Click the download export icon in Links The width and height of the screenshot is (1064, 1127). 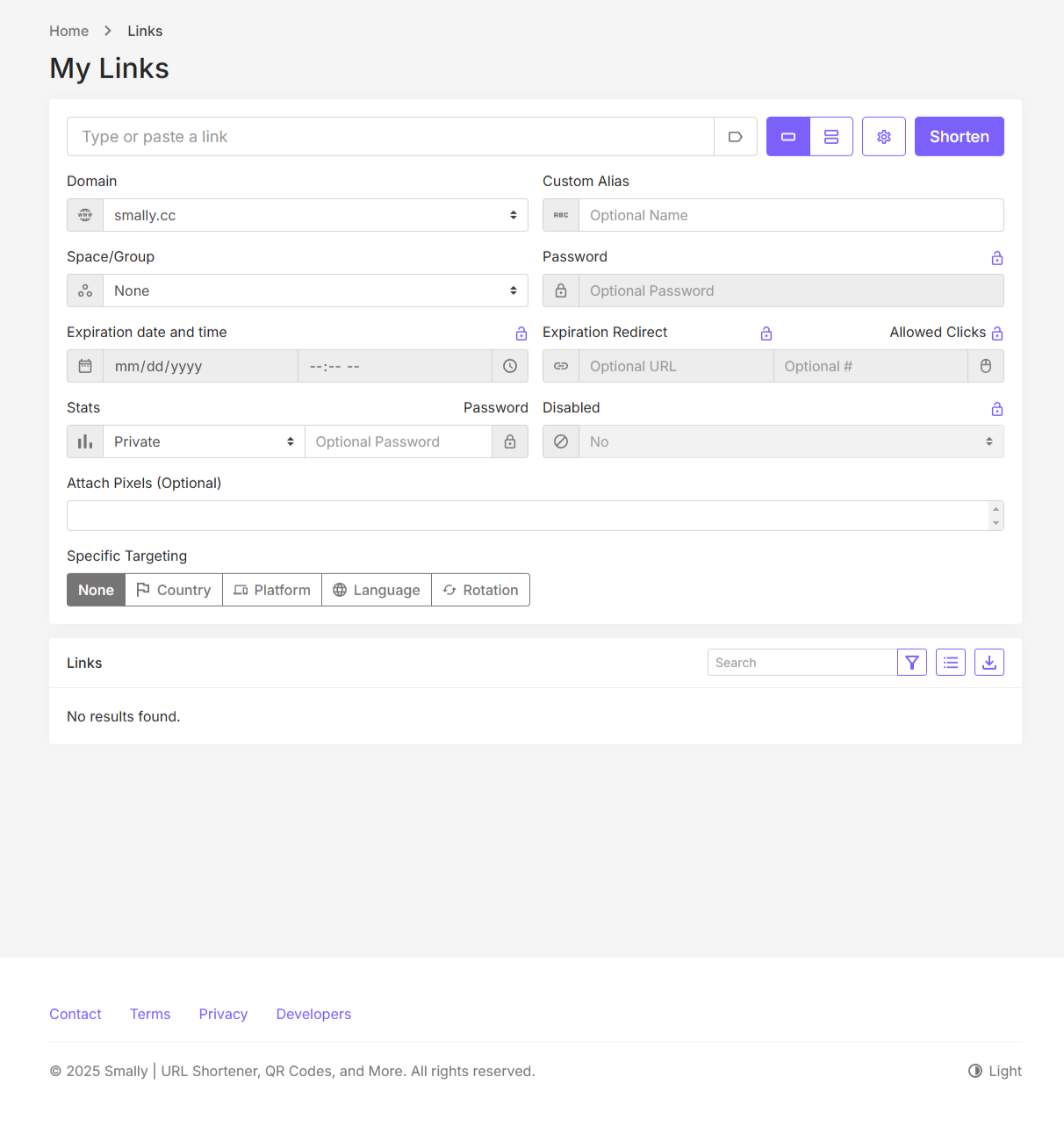[x=989, y=663]
